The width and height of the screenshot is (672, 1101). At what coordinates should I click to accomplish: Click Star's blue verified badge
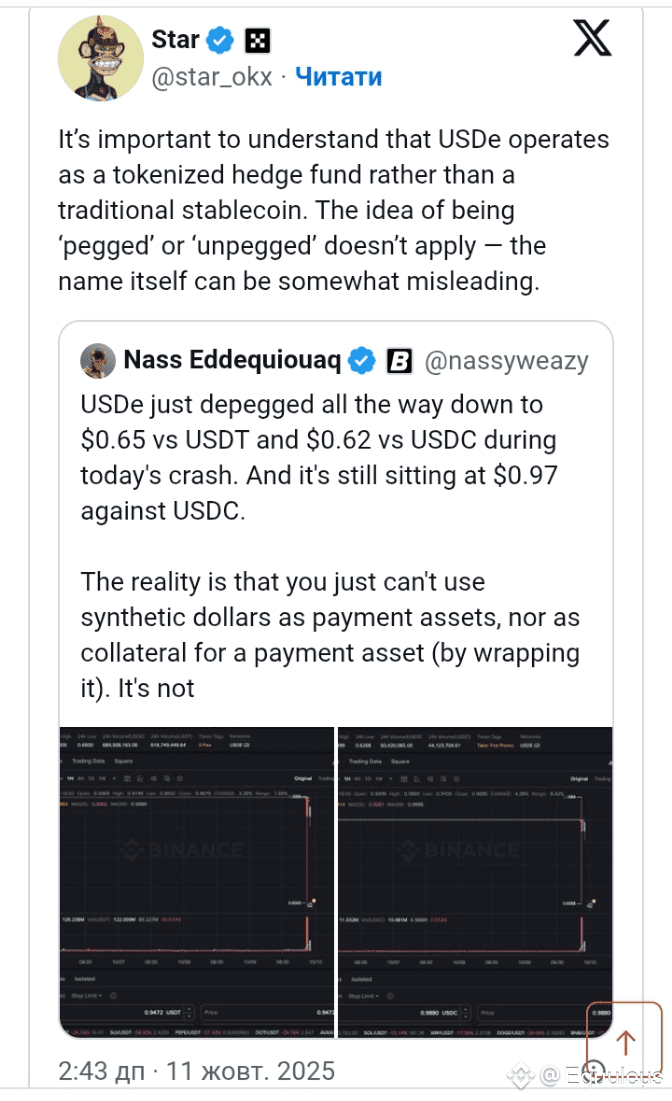tap(222, 40)
